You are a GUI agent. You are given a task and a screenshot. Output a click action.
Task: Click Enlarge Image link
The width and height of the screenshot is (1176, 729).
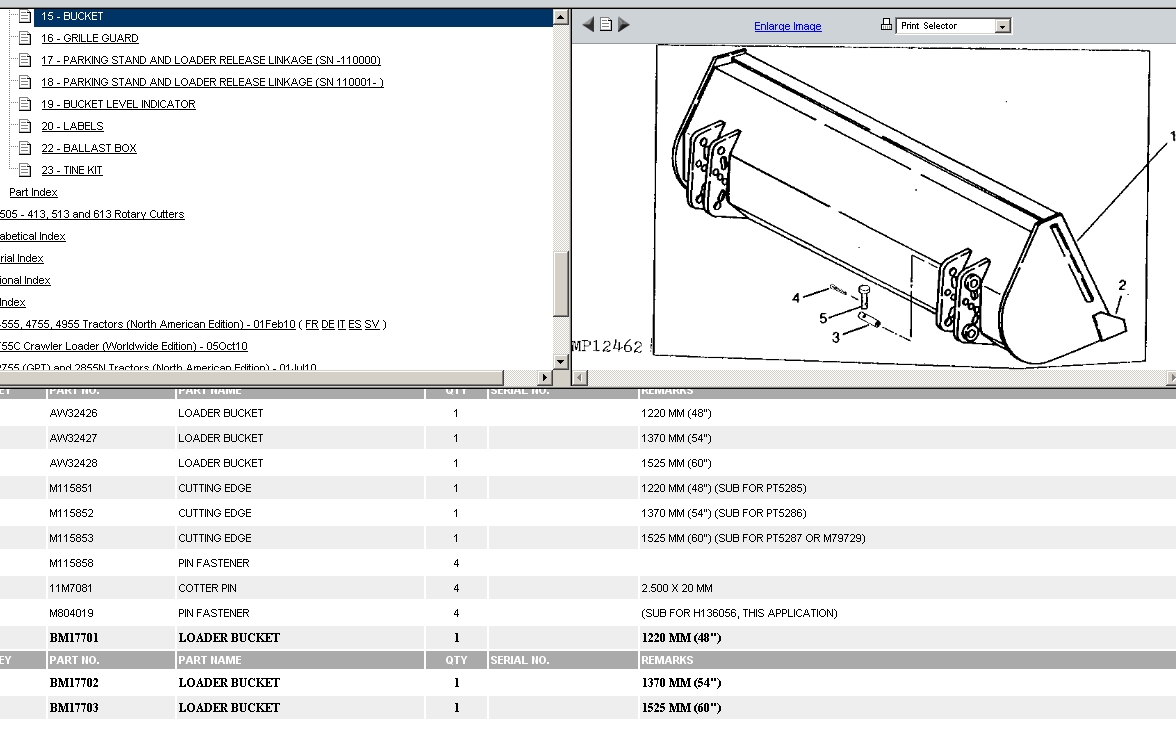pyautogui.click(x=787, y=27)
